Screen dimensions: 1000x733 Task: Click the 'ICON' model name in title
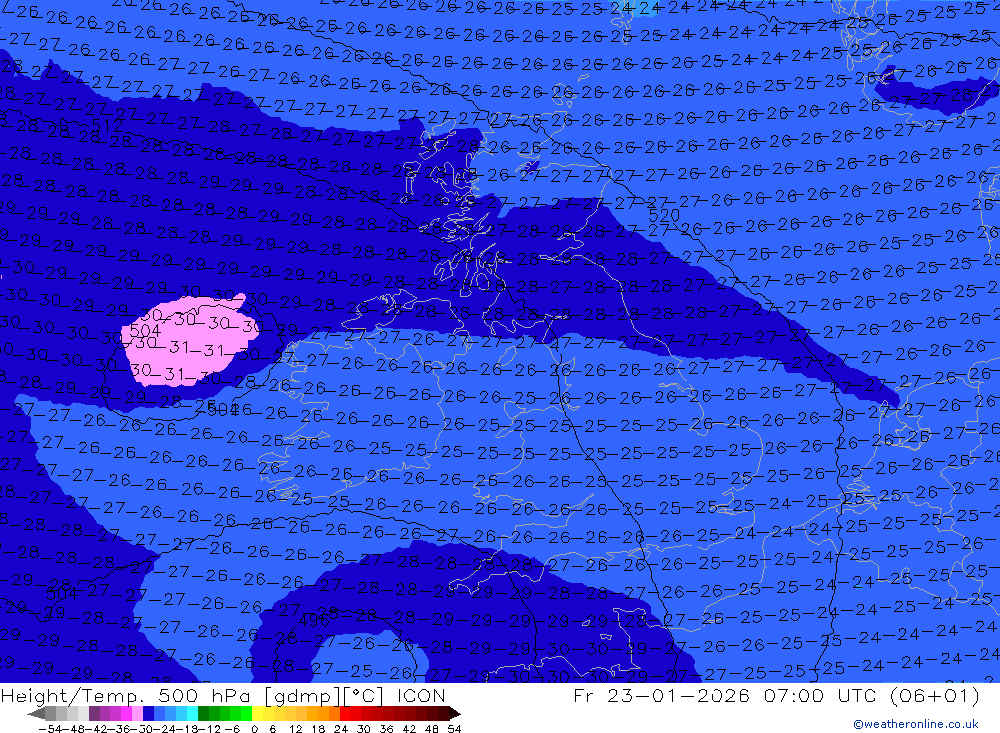[420, 695]
